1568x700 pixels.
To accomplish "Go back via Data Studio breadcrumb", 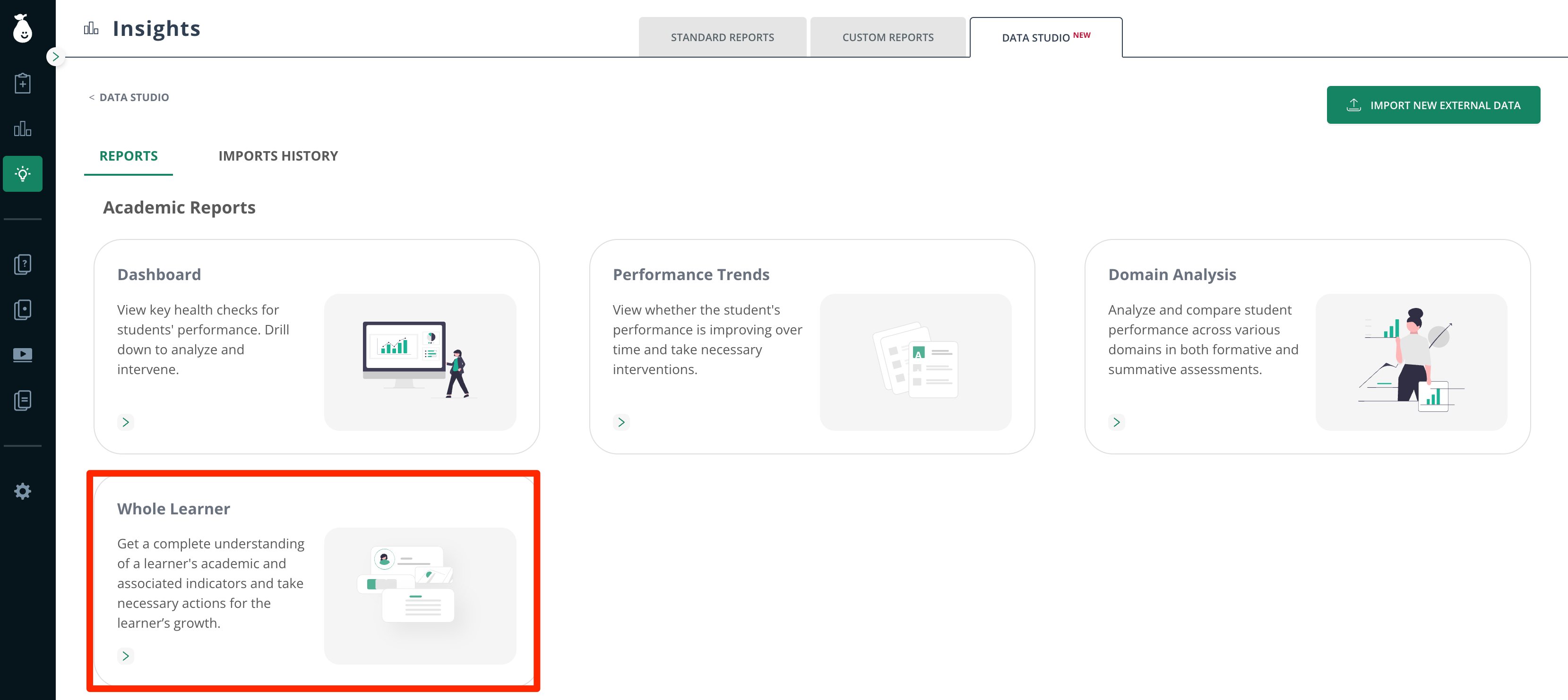I will (129, 97).
